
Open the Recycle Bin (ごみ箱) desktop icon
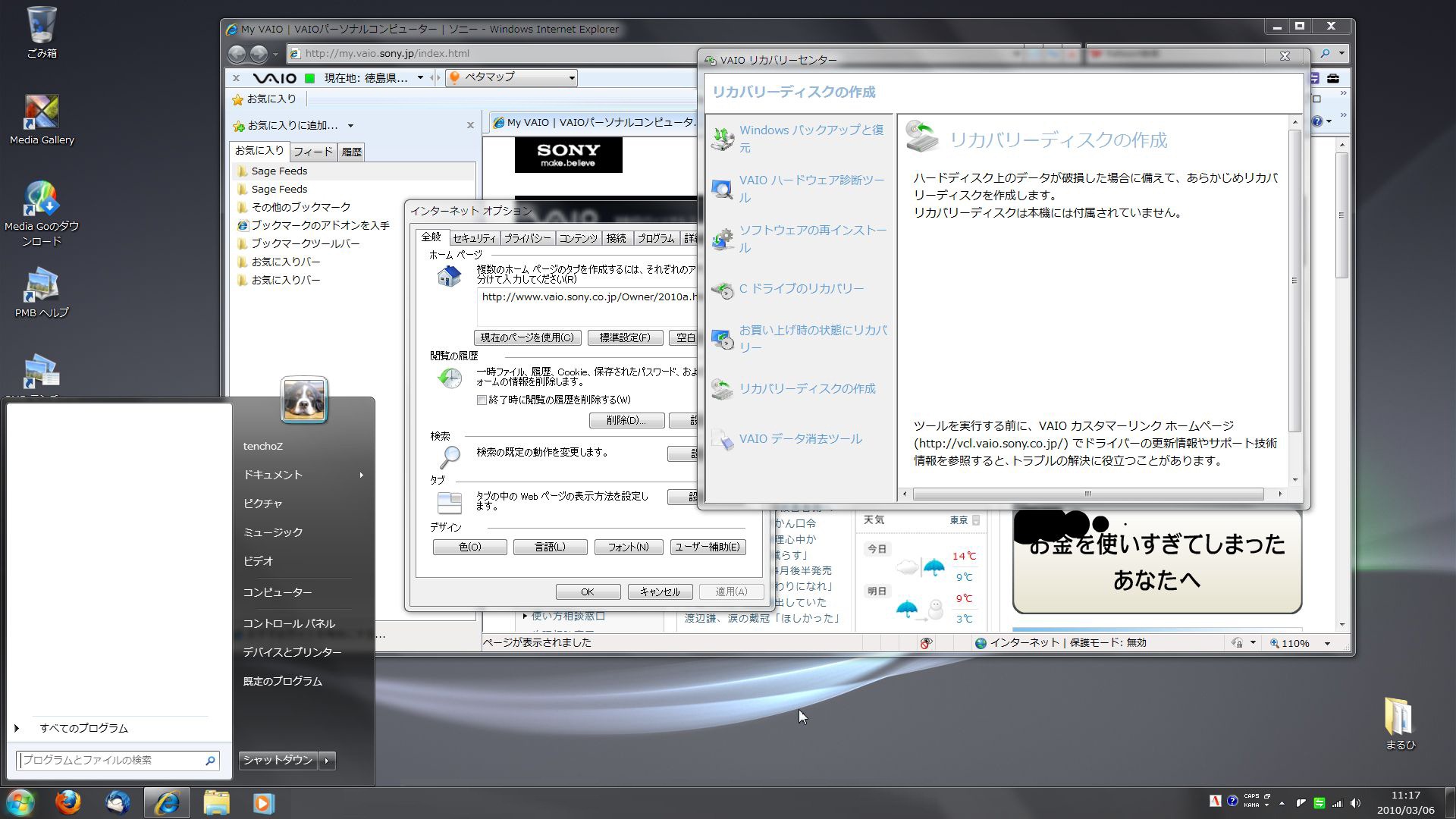42,32
